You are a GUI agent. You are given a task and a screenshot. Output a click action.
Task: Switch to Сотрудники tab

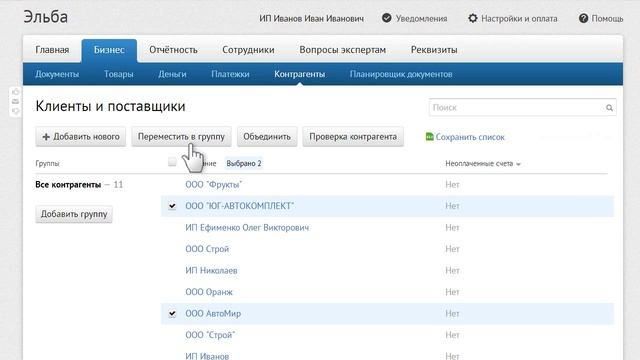[x=248, y=50]
